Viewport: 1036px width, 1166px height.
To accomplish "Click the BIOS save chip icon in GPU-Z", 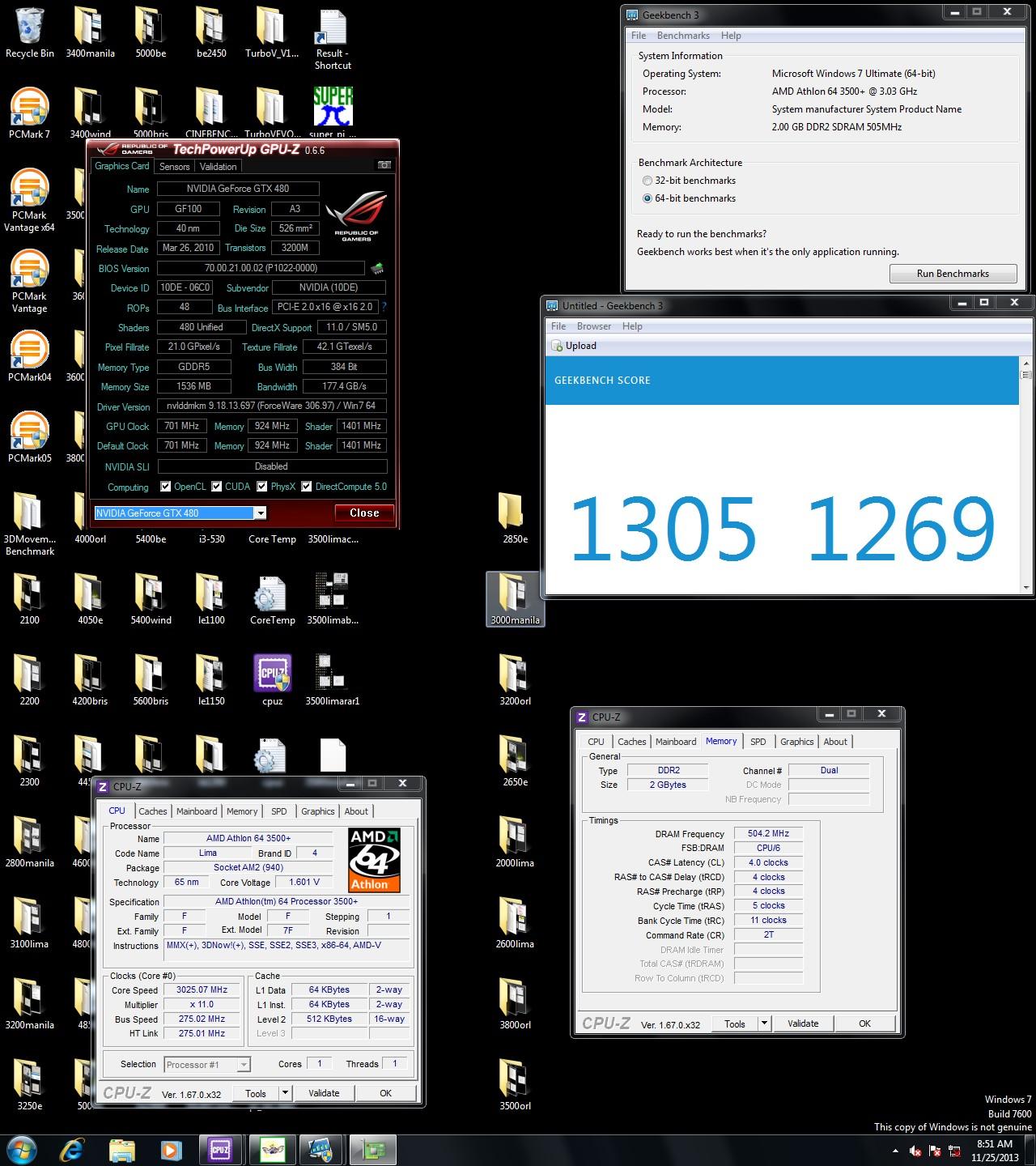I will [x=377, y=268].
